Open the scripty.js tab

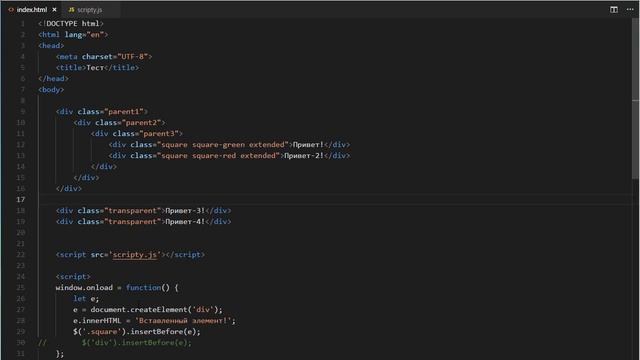[89, 9]
